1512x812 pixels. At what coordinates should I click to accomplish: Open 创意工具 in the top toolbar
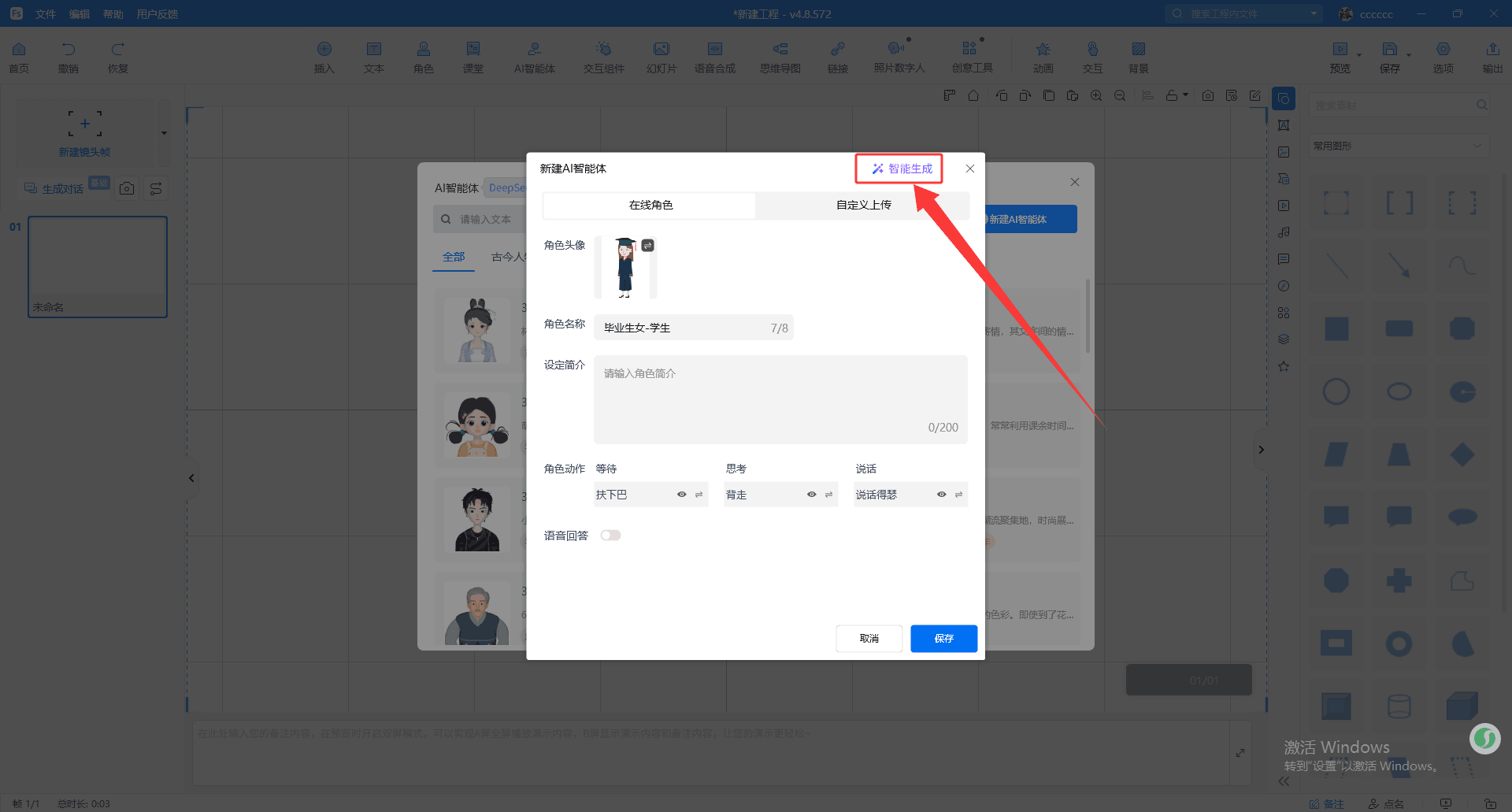(972, 57)
